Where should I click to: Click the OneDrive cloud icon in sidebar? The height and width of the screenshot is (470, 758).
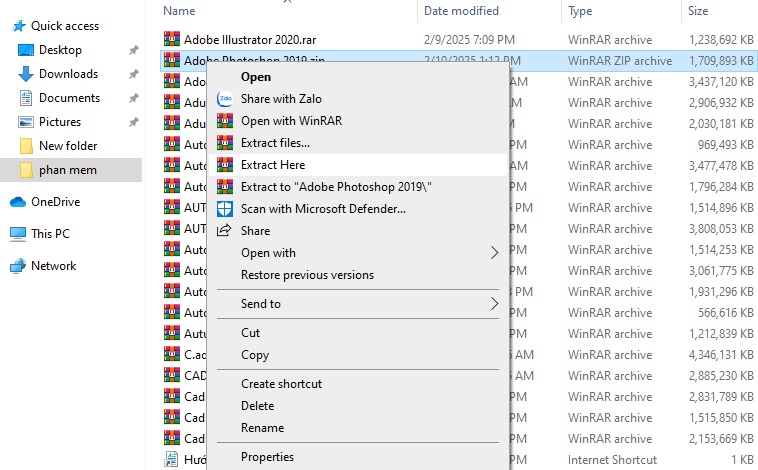(17, 202)
